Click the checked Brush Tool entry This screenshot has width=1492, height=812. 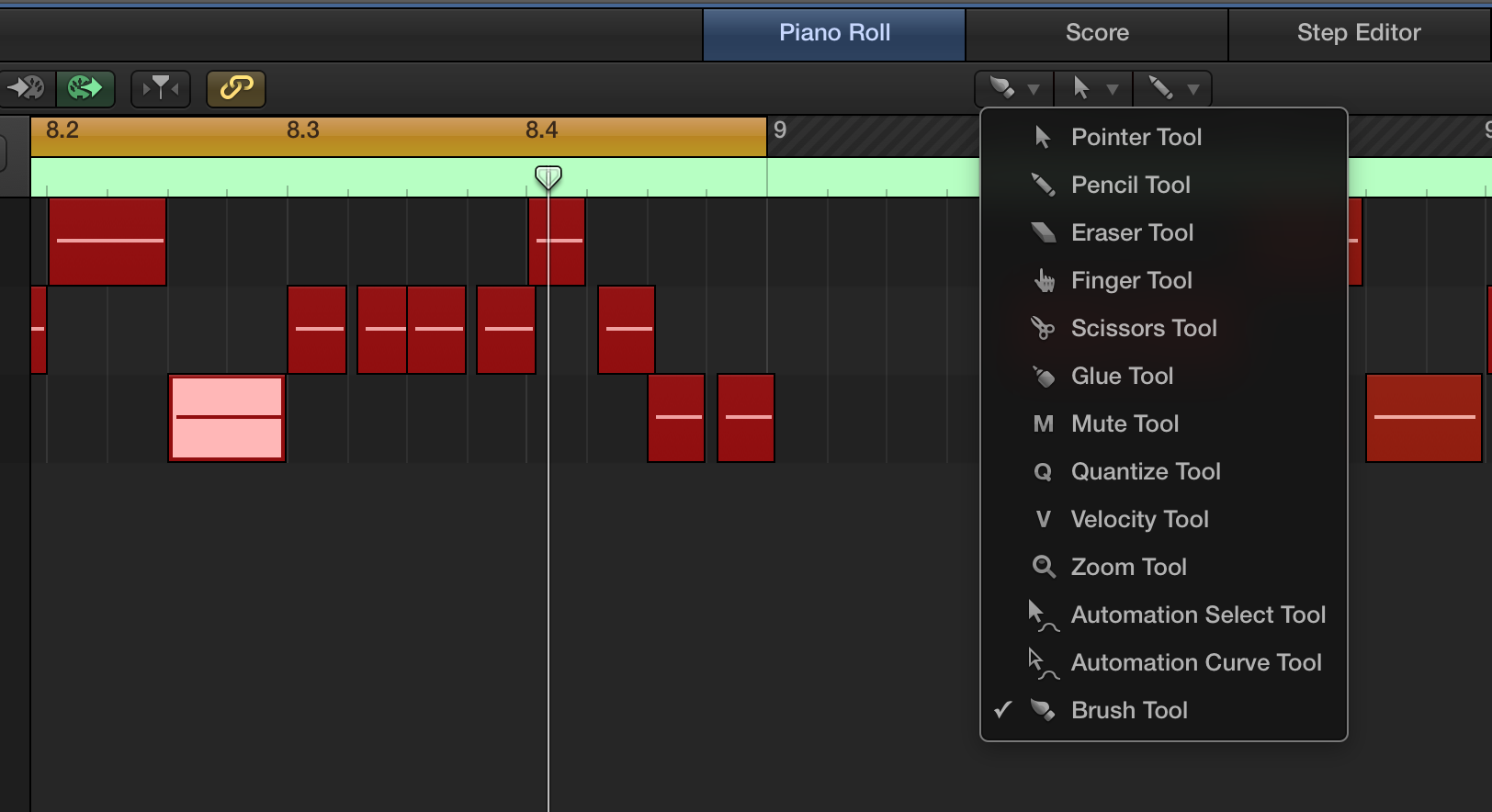click(1164, 710)
